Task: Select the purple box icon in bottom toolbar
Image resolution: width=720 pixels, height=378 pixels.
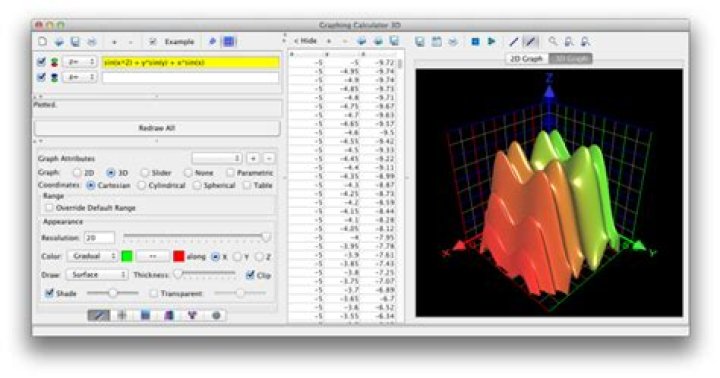Action: 169,315
